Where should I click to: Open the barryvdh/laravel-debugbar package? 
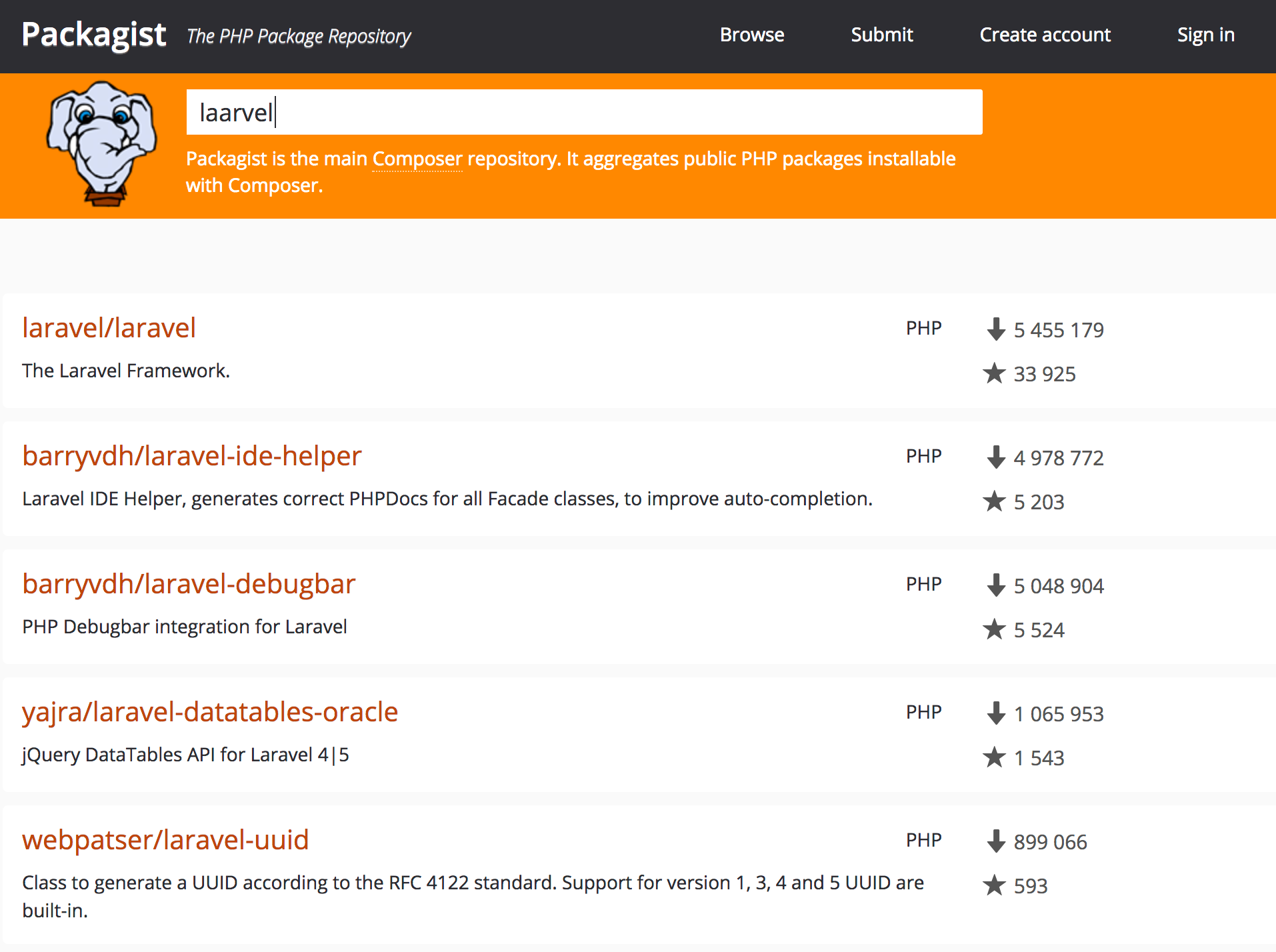pyautogui.click(x=189, y=584)
